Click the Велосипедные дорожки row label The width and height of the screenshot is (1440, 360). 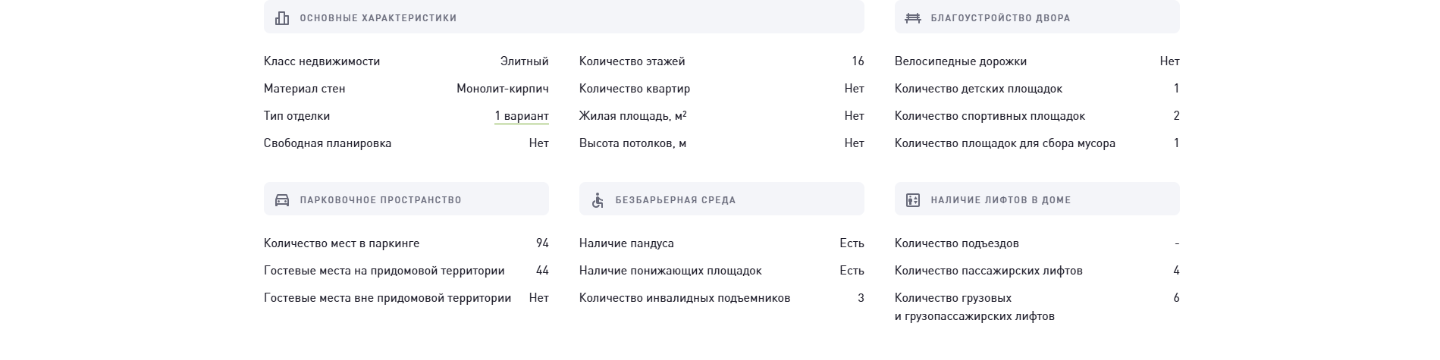(x=961, y=61)
